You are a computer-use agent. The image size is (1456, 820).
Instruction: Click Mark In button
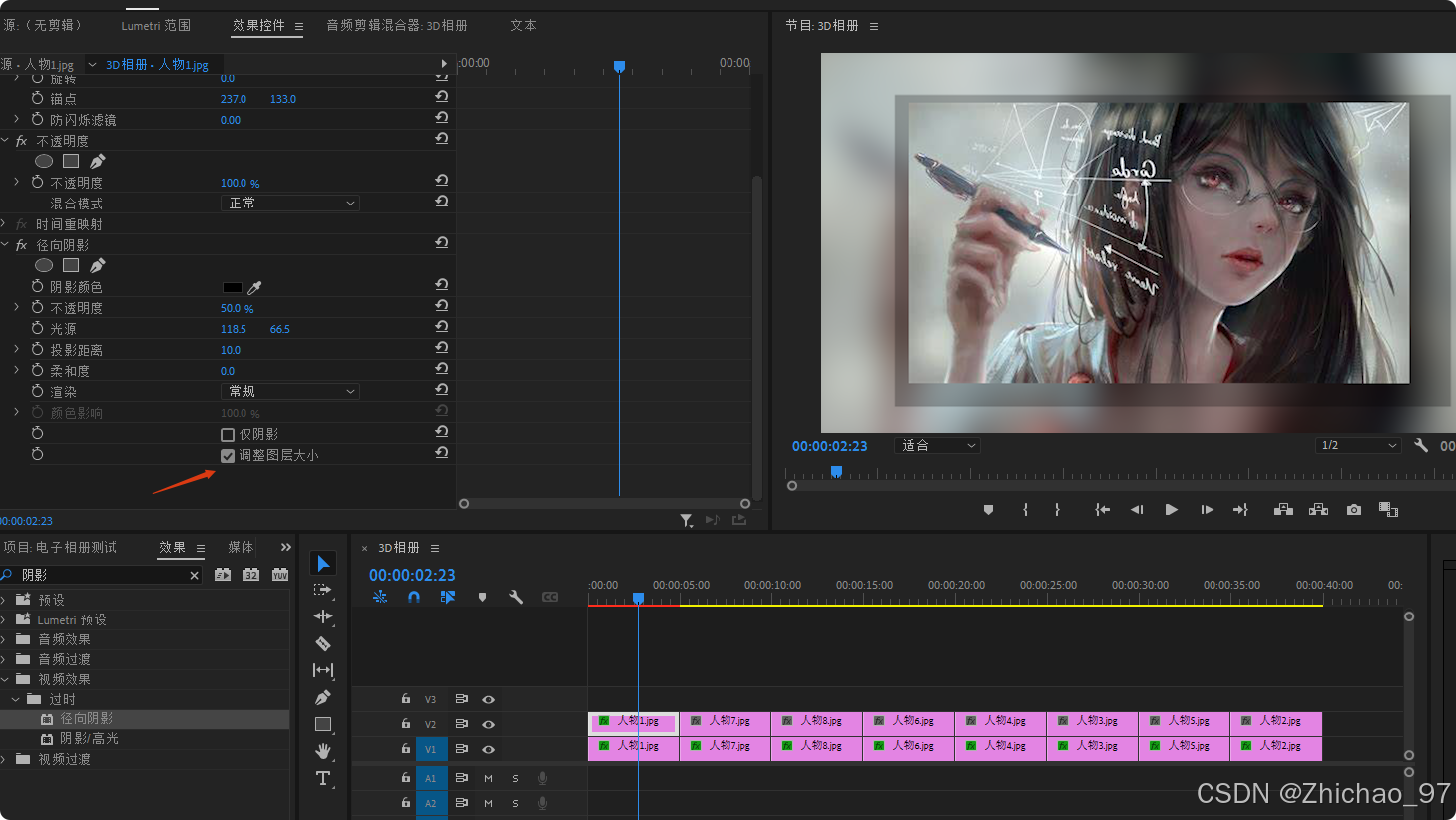(1025, 509)
